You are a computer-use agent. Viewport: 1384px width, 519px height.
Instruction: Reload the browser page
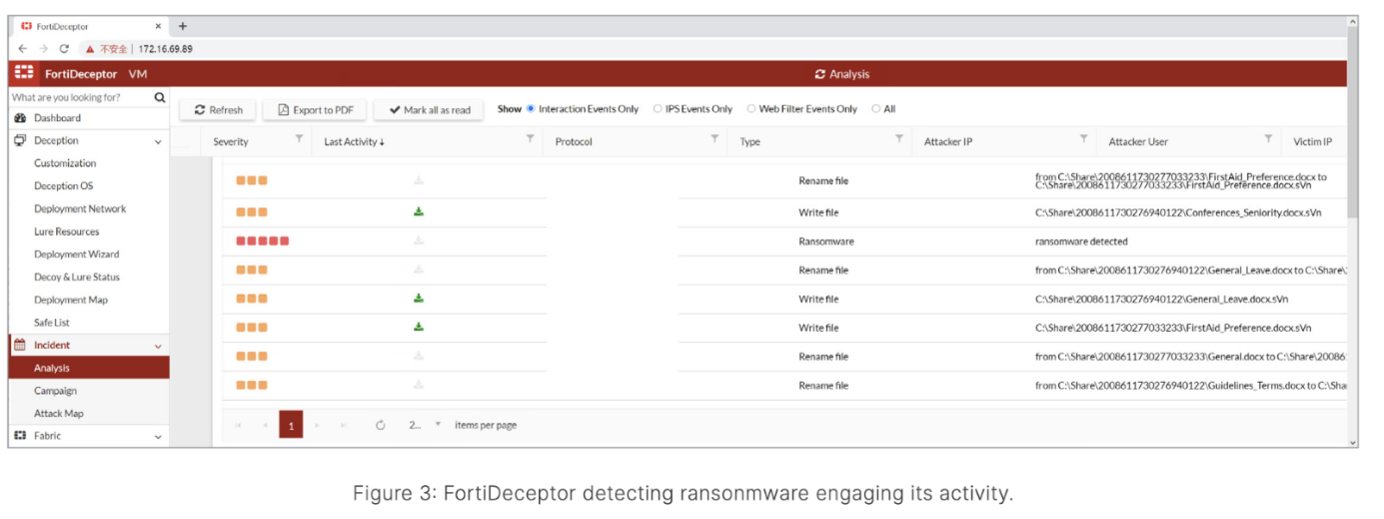click(x=64, y=48)
